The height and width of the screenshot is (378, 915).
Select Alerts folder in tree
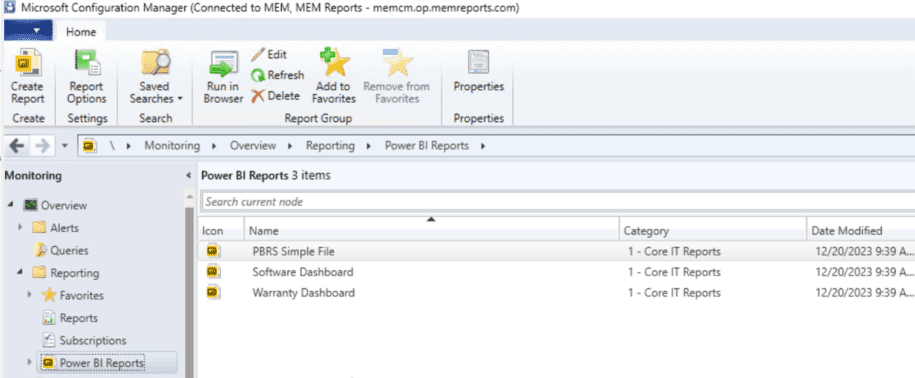click(55, 228)
